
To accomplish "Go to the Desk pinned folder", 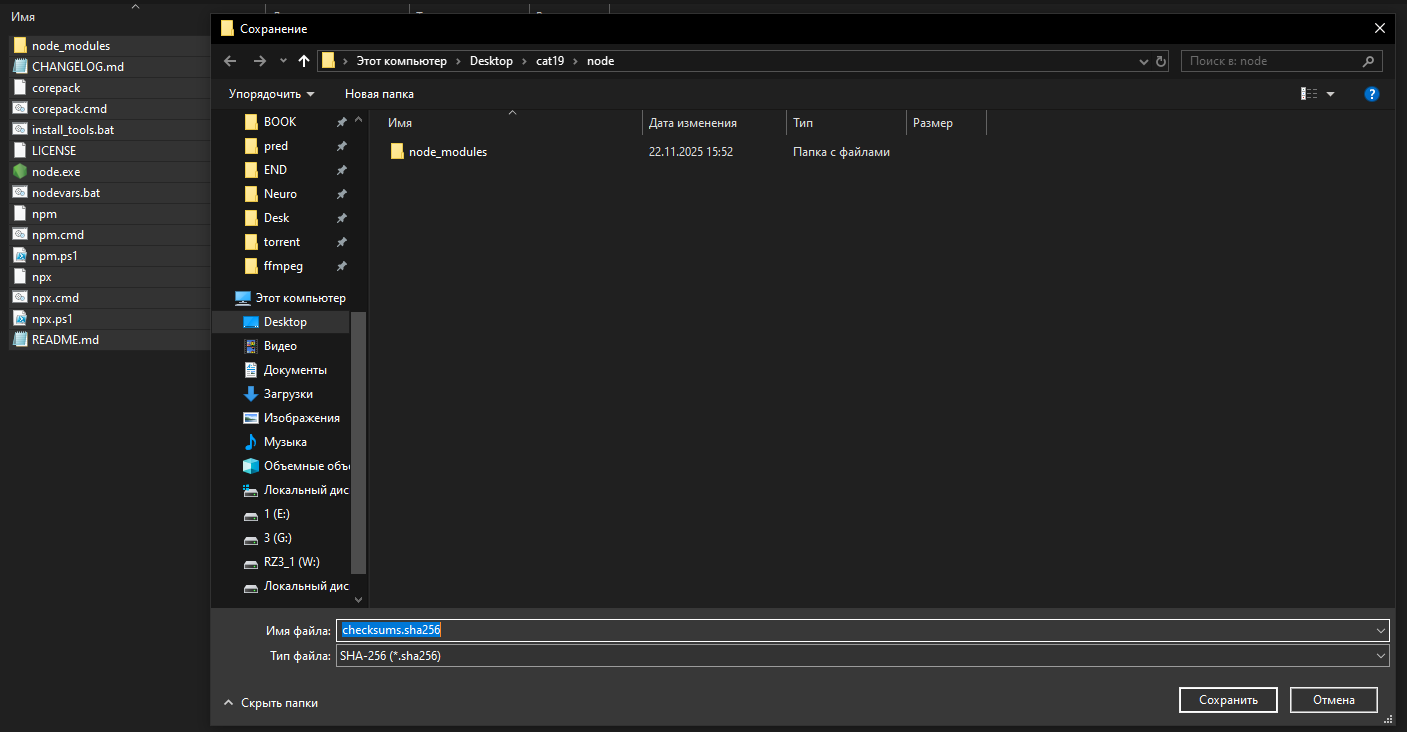I will (276, 218).
